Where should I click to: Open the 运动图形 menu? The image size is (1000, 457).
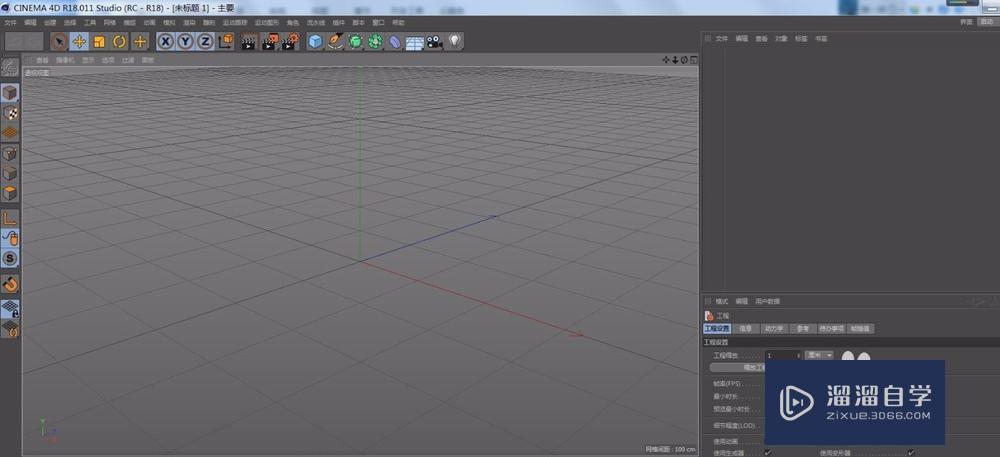[267, 22]
